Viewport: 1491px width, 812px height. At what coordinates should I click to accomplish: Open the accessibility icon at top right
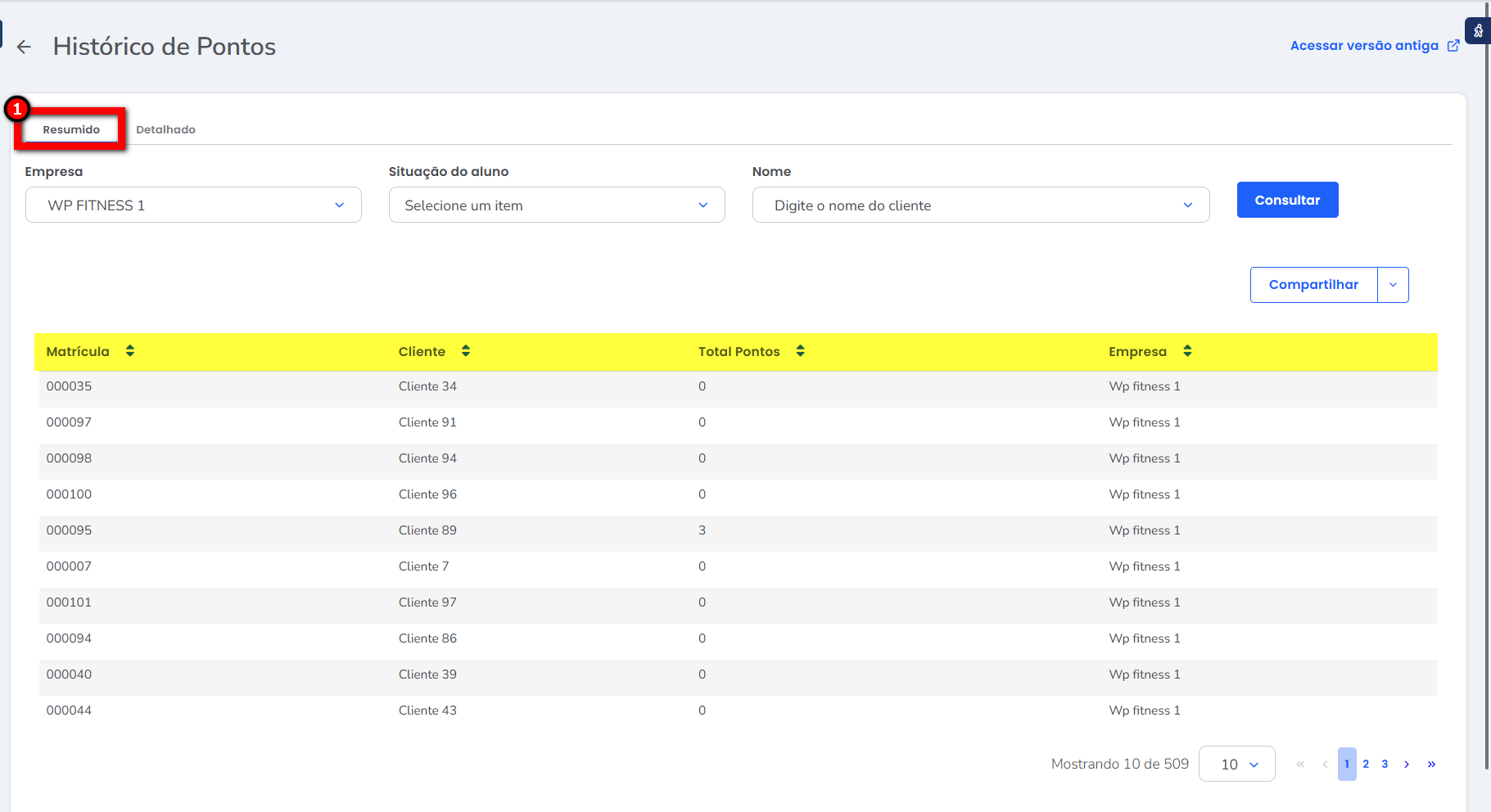click(1478, 31)
